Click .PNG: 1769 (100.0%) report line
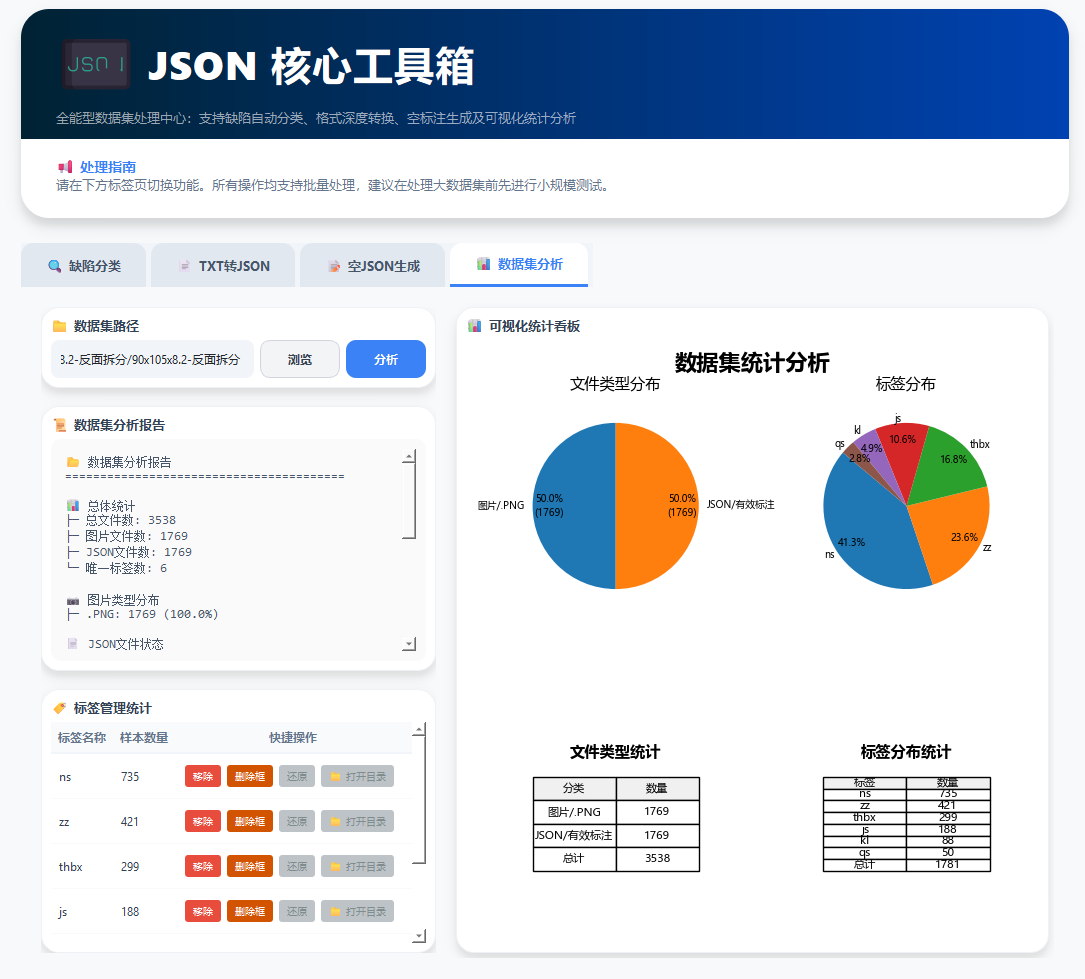The image size is (1085, 979). [143, 614]
